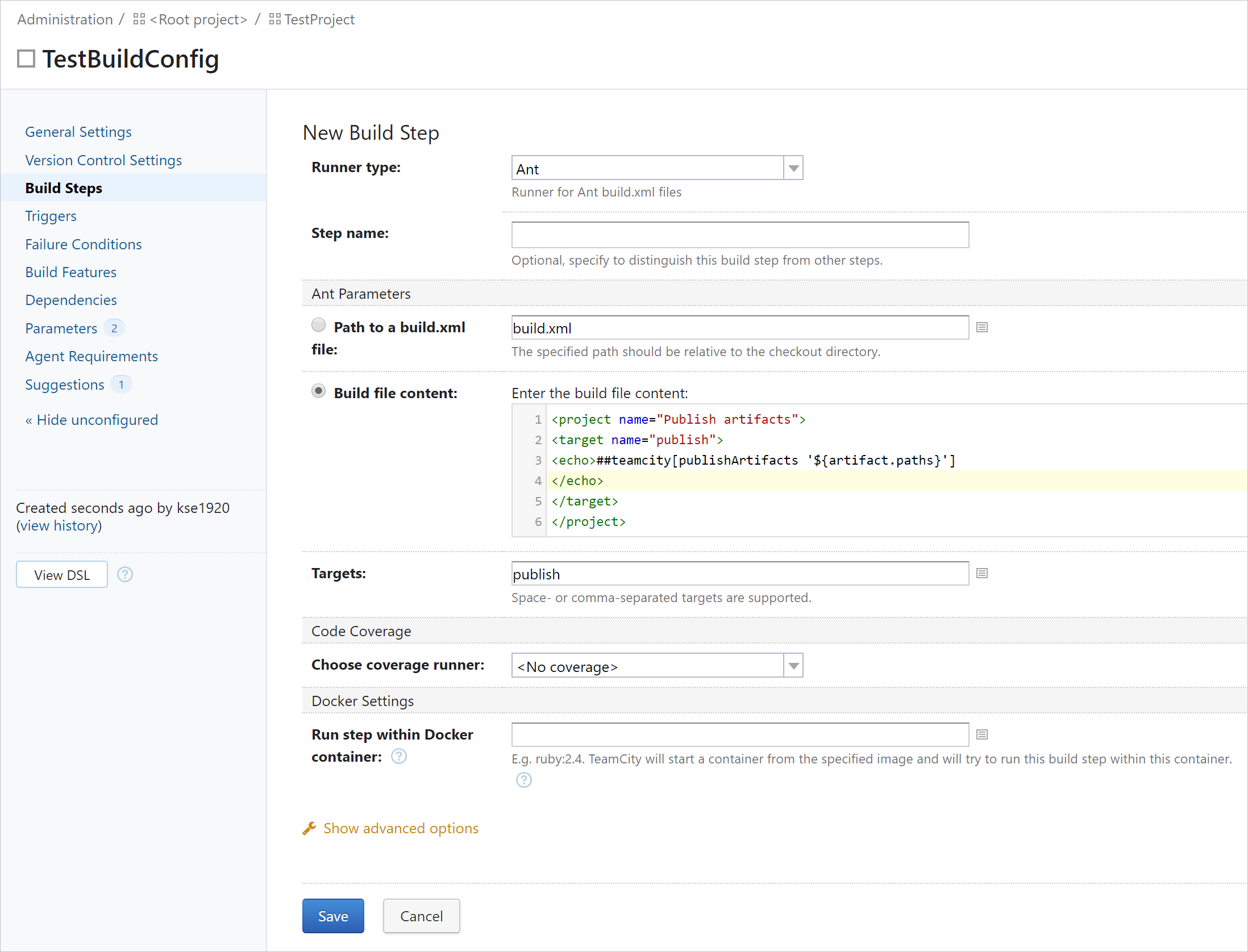This screenshot has width=1248, height=952.
Task: Click into Step name input field
Action: (x=739, y=235)
